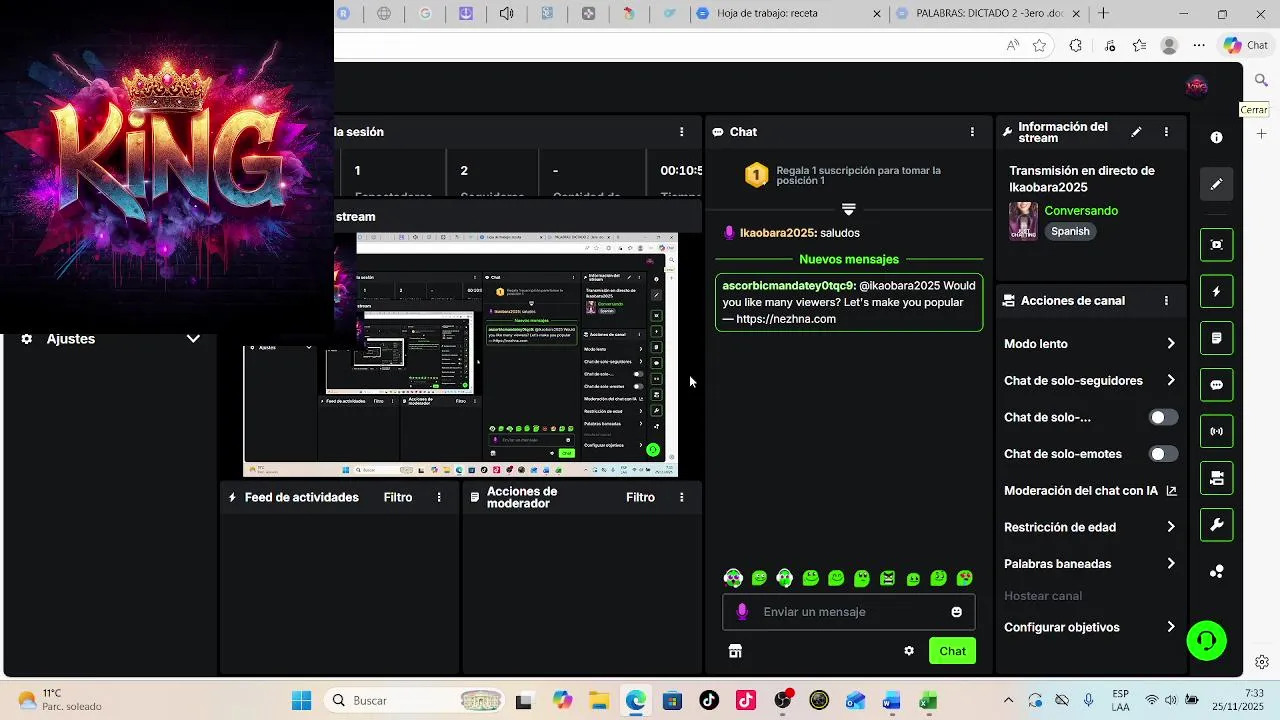Click the lightning bolt icon in right sidebar
Screen dimensions: 1280x720
pos(1217,292)
